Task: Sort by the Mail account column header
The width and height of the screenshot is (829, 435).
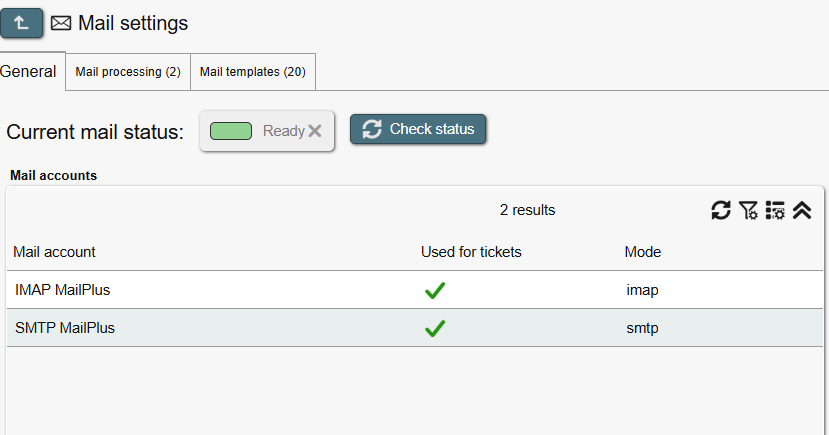Action: (x=55, y=252)
